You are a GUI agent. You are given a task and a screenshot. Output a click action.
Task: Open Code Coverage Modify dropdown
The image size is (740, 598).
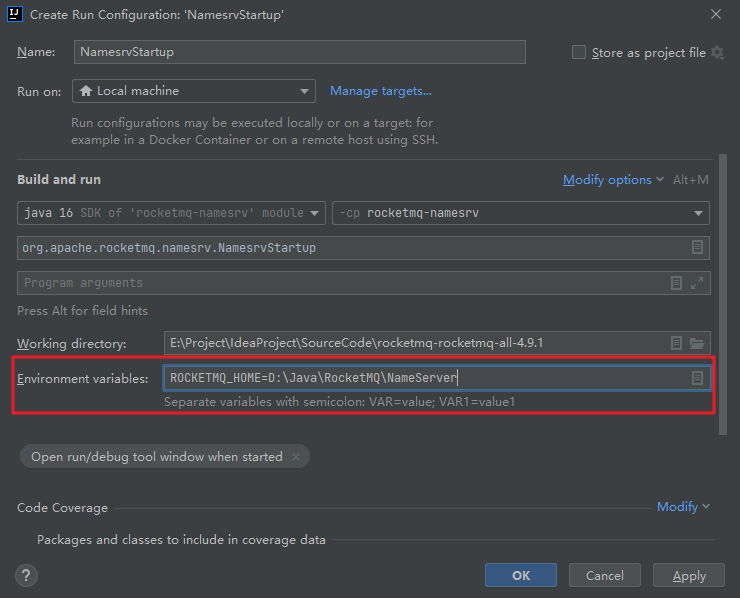click(683, 506)
